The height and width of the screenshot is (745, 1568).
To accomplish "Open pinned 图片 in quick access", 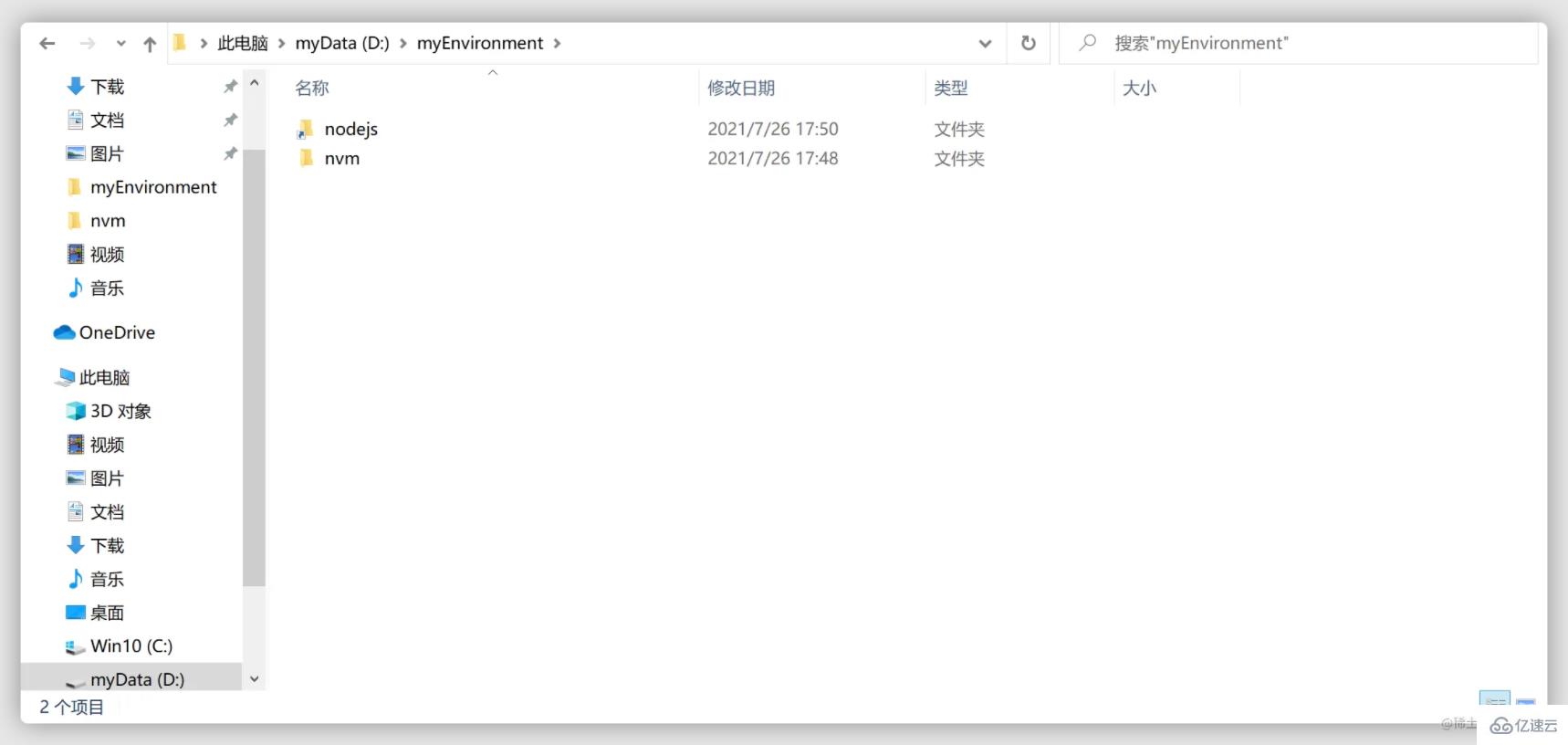I will [107, 153].
